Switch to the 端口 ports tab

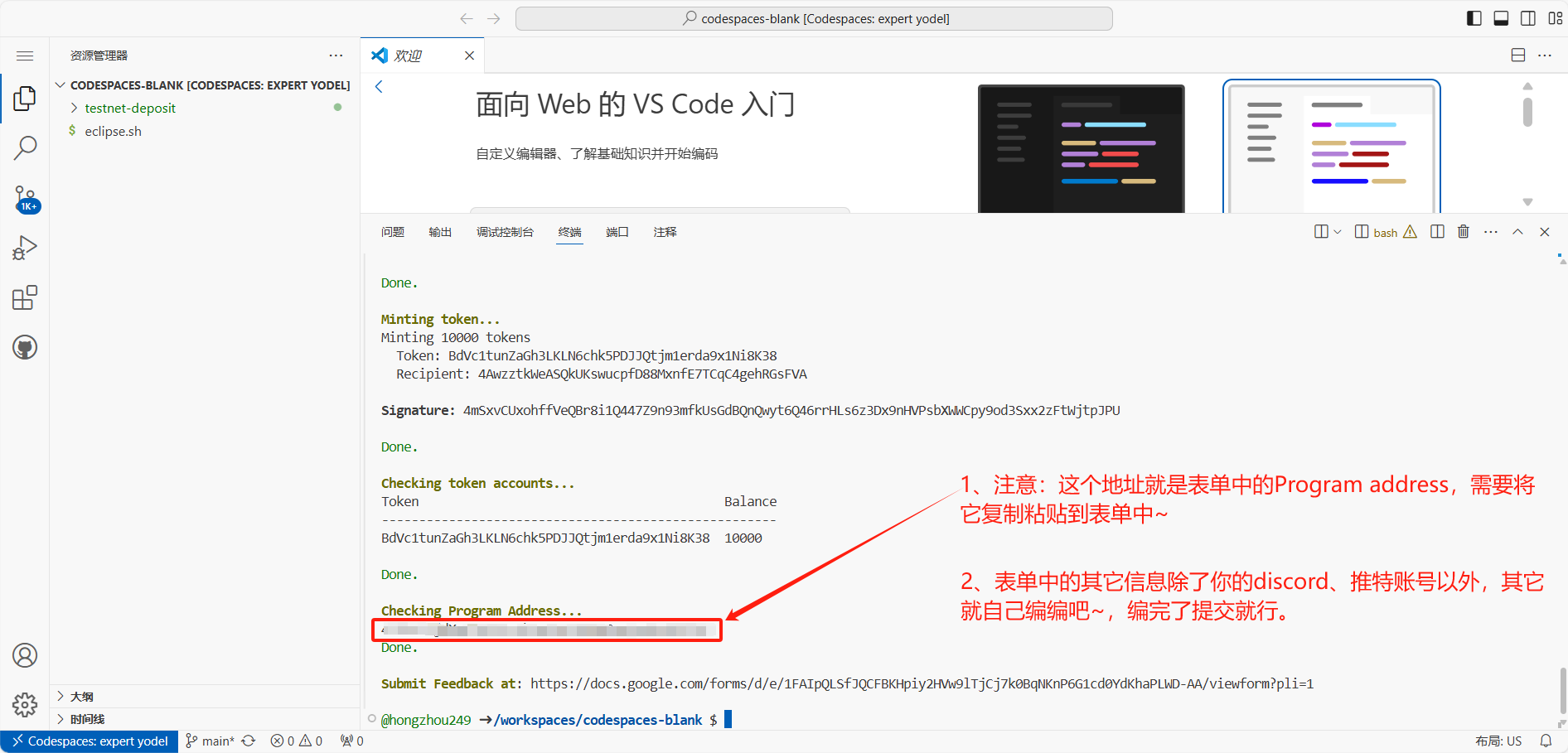tap(617, 232)
